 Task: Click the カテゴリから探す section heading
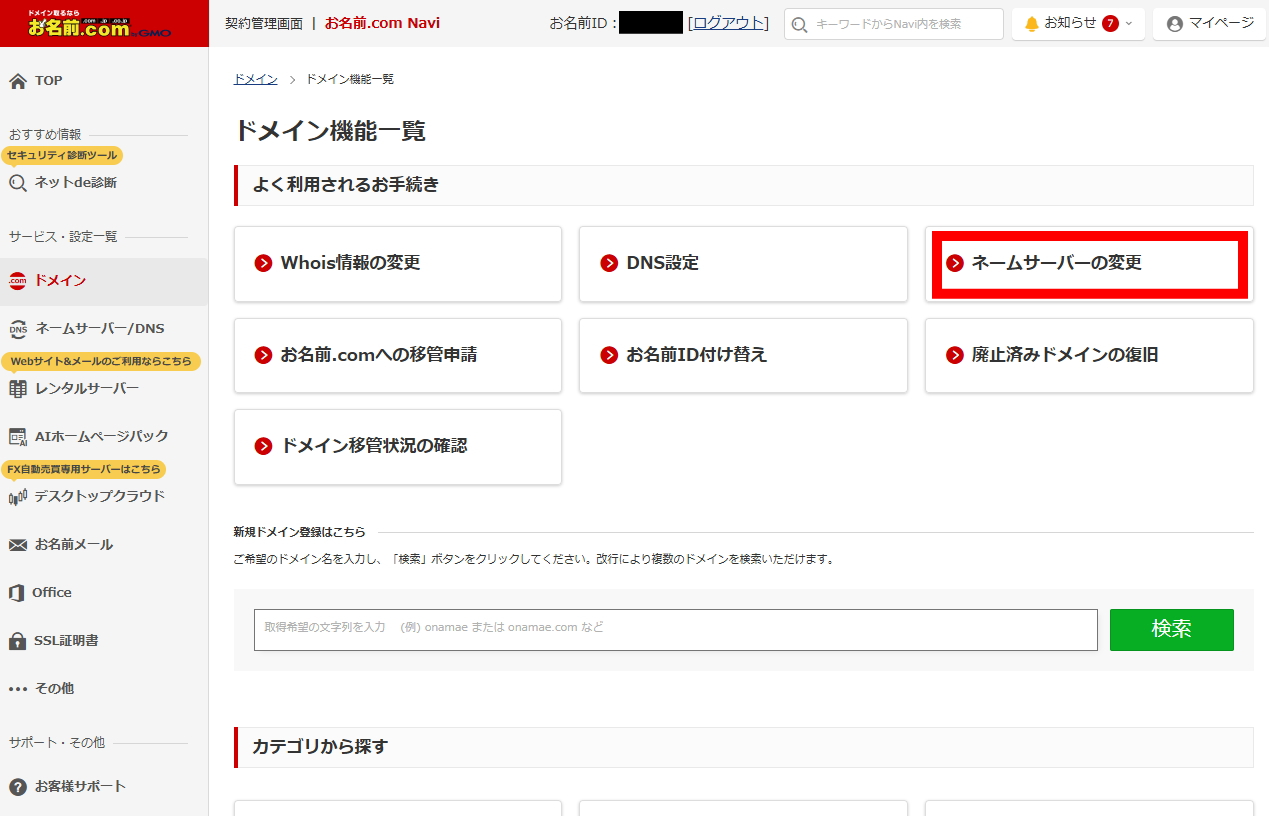pyautogui.click(x=320, y=747)
